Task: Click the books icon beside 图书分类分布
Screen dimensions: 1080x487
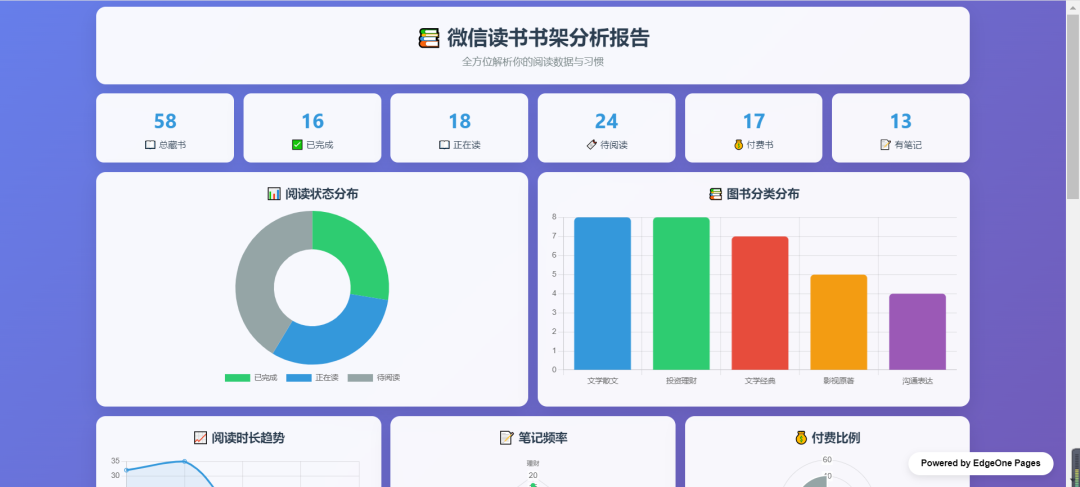Action: [x=716, y=194]
